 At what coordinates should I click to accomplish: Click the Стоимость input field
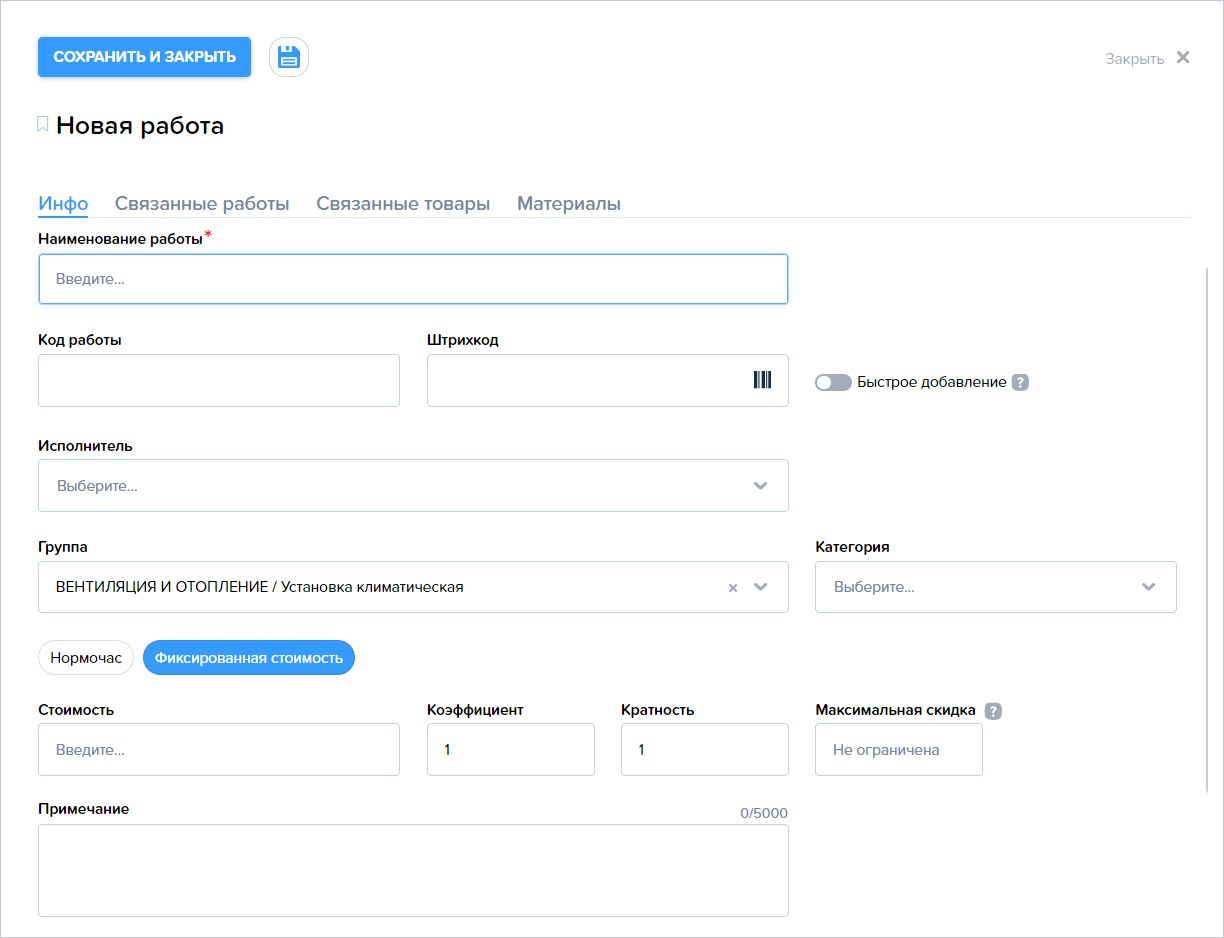(x=219, y=749)
